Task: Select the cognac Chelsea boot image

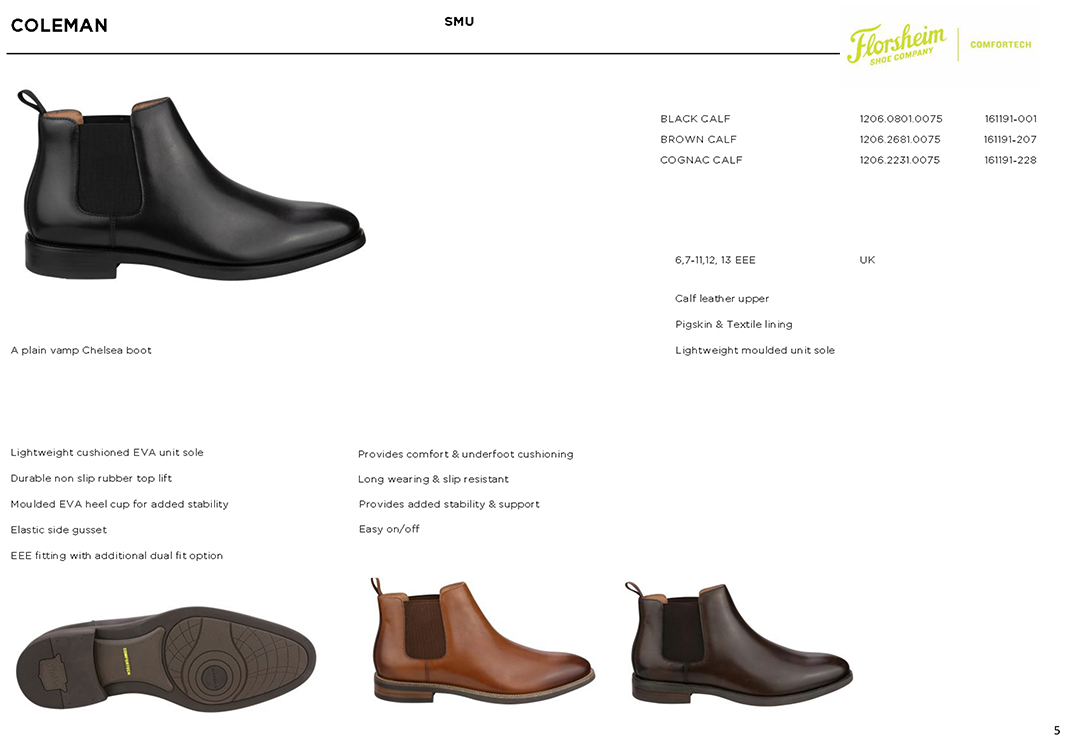Action: 484,640
